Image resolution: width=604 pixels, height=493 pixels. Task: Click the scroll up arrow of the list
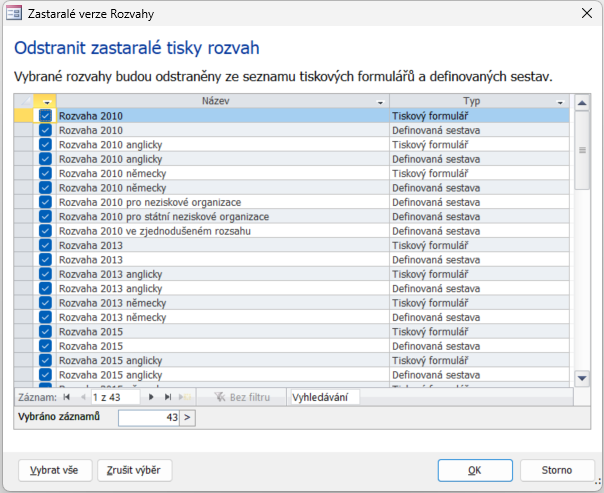(x=582, y=102)
